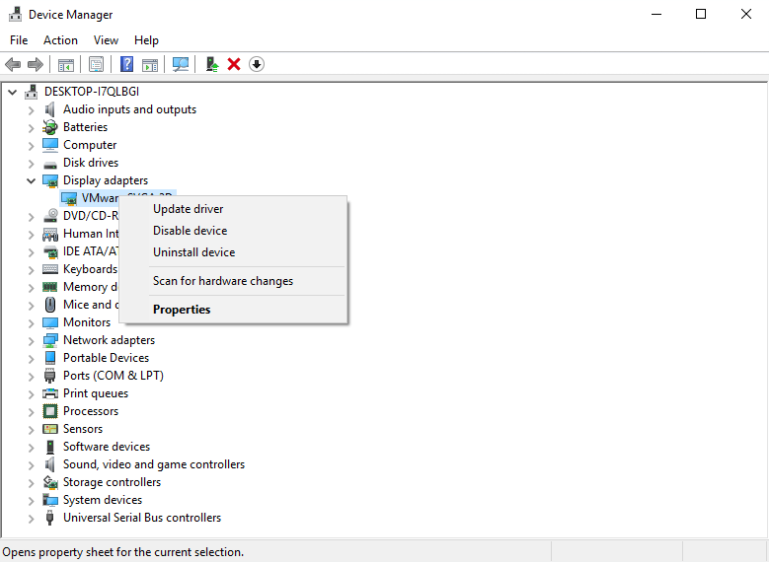Open the File menu
The image size is (769, 562).
[19, 40]
